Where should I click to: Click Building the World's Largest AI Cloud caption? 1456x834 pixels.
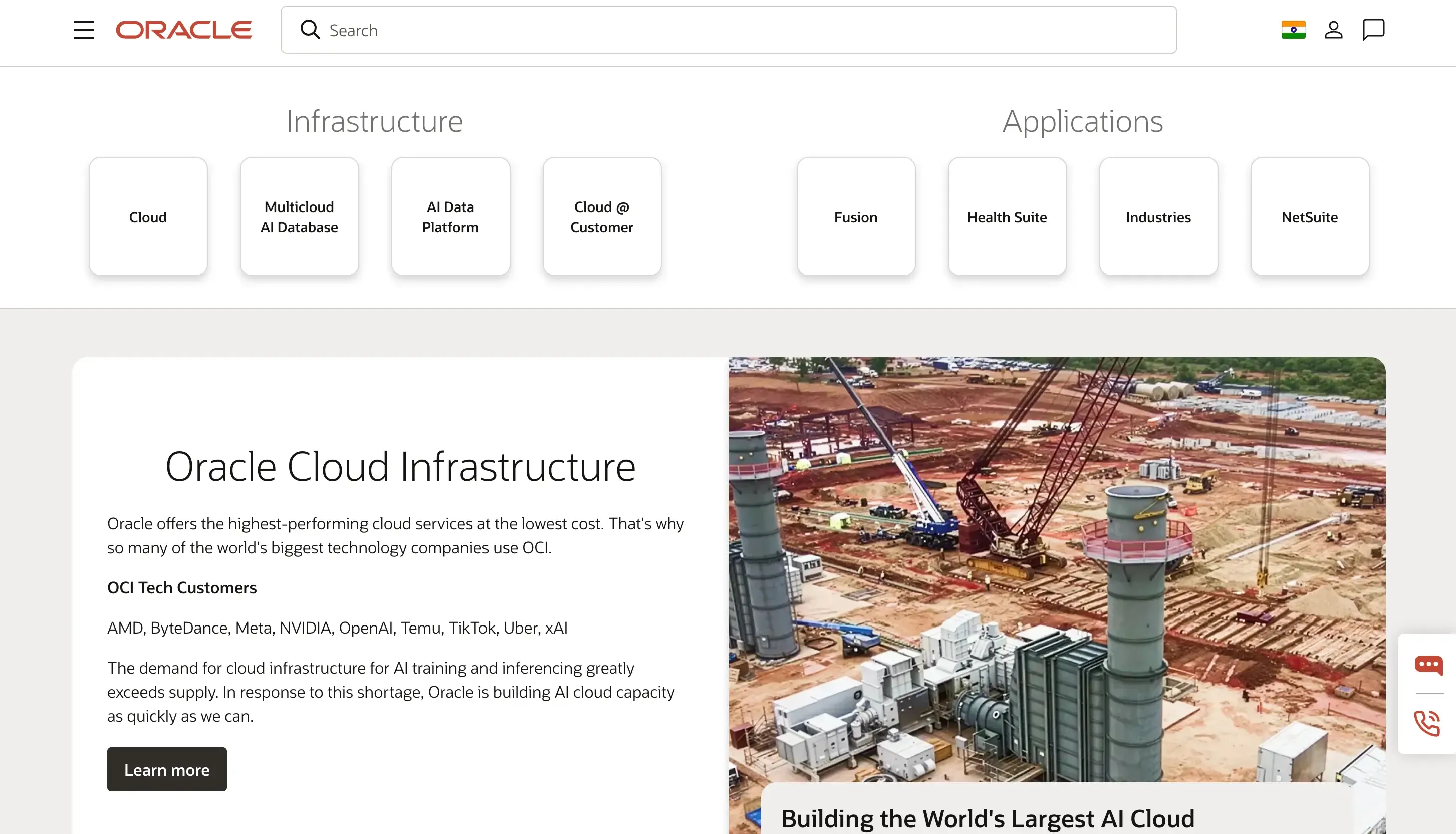click(x=987, y=818)
